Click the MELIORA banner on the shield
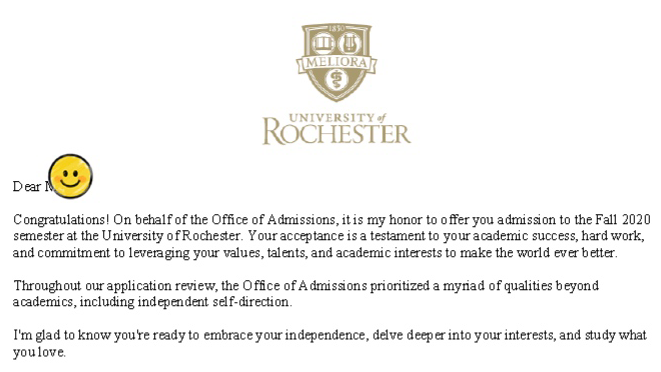Screen dimensions: 661x372 [x=336, y=63]
